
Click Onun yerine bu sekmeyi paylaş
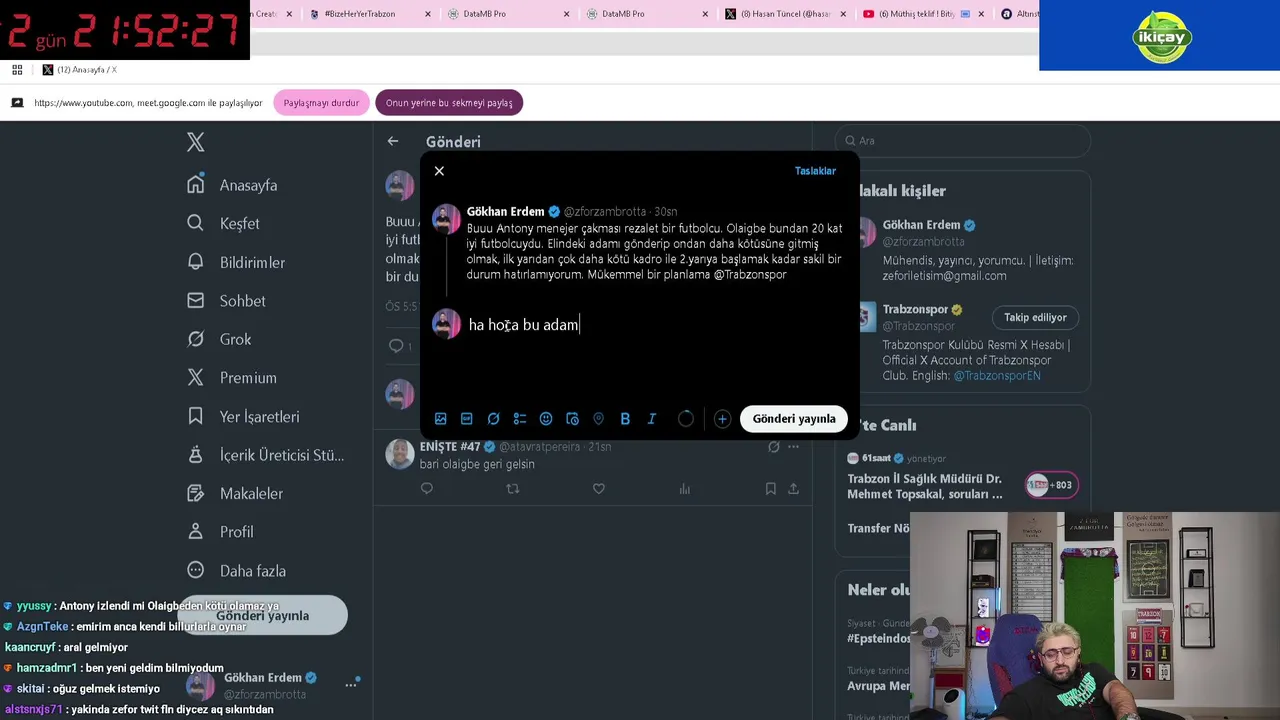(449, 103)
